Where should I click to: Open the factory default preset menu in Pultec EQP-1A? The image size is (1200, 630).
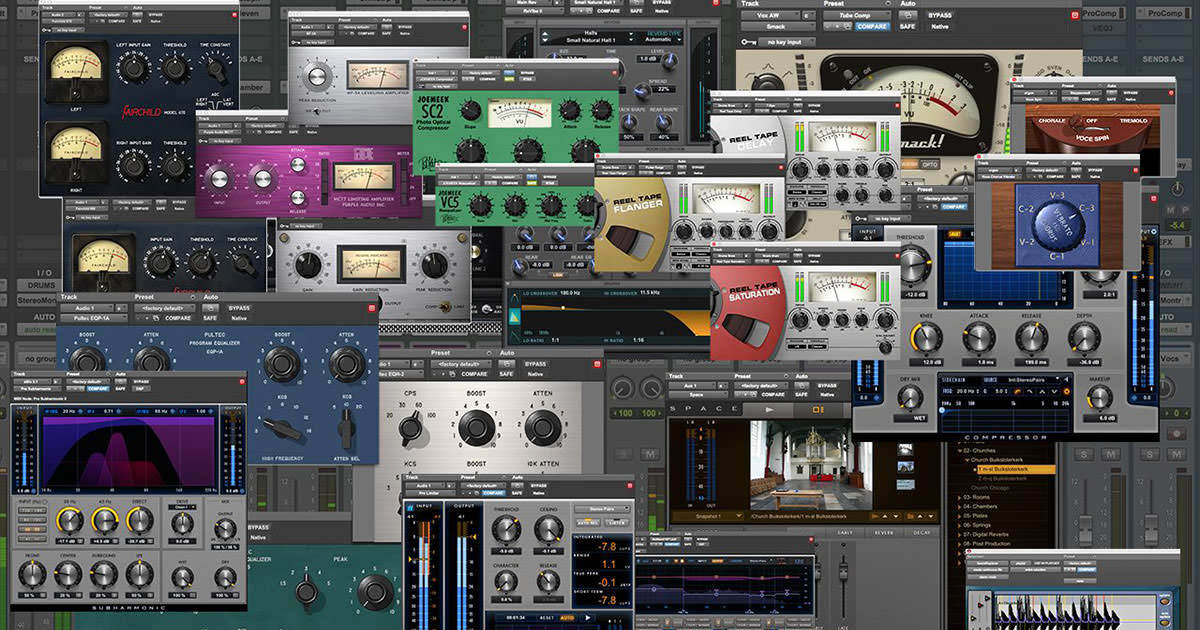165,308
